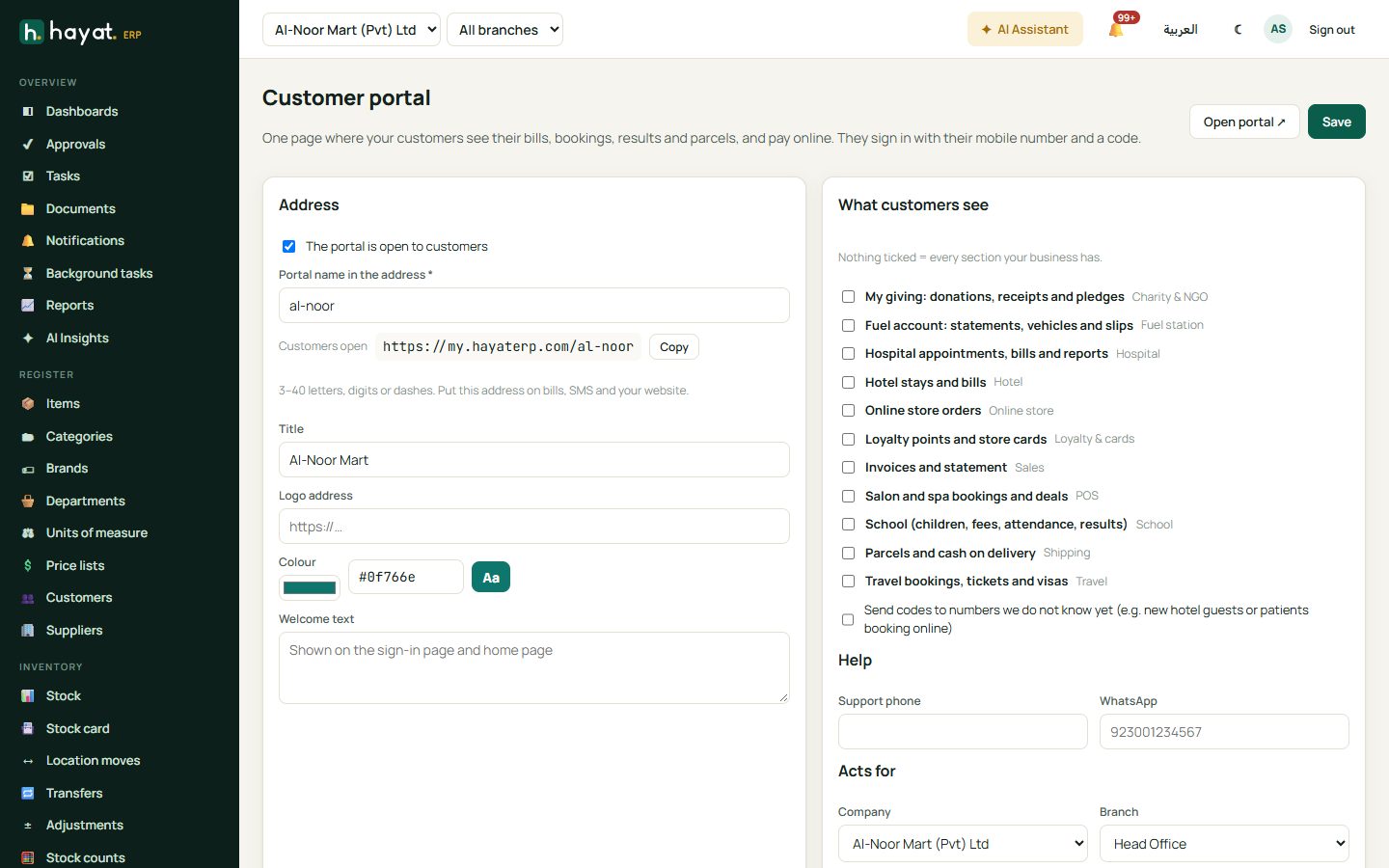The image size is (1389, 868).
Task: Expand the Acts for Company dropdown
Action: [963, 843]
